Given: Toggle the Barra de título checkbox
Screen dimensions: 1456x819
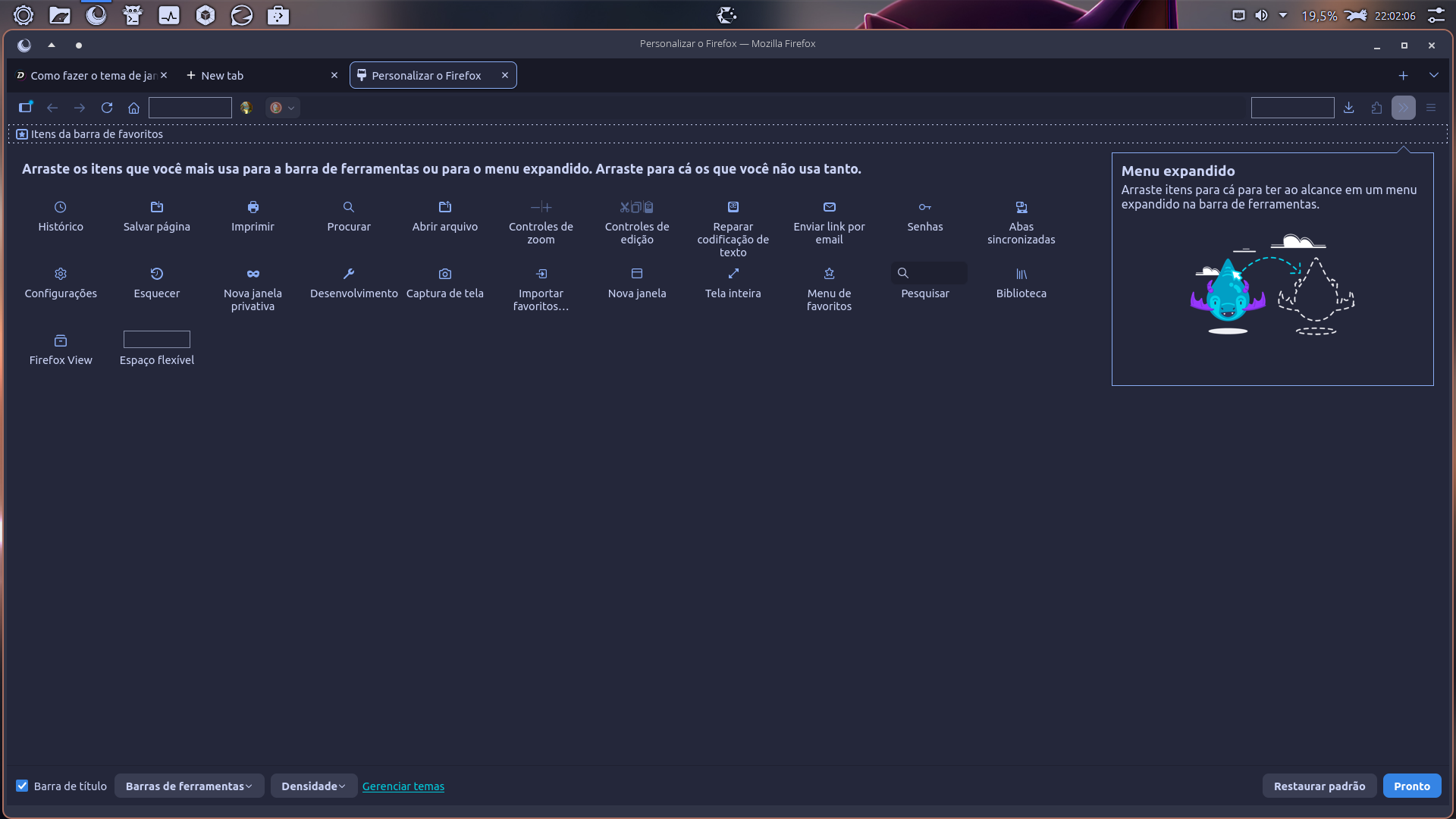Looking at the screenshot, I should tap(23, 786).
